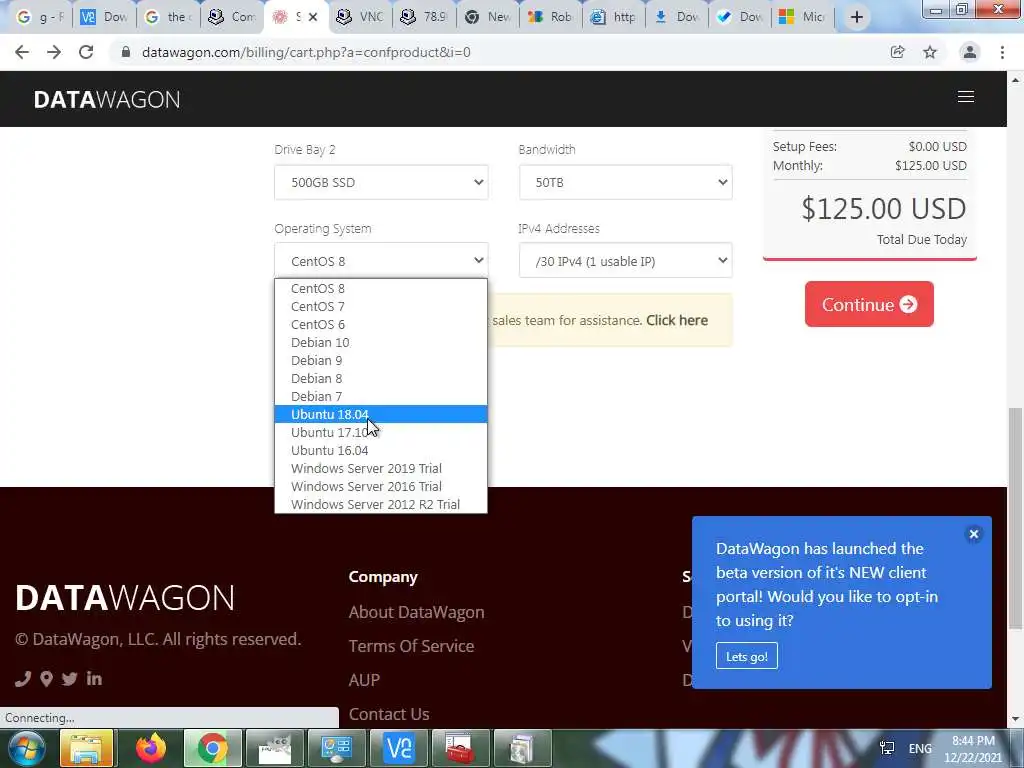Open the LinkedIn icon in the footer
Image resolution: width=1024 pixels, height=768 pixels.
94,679
